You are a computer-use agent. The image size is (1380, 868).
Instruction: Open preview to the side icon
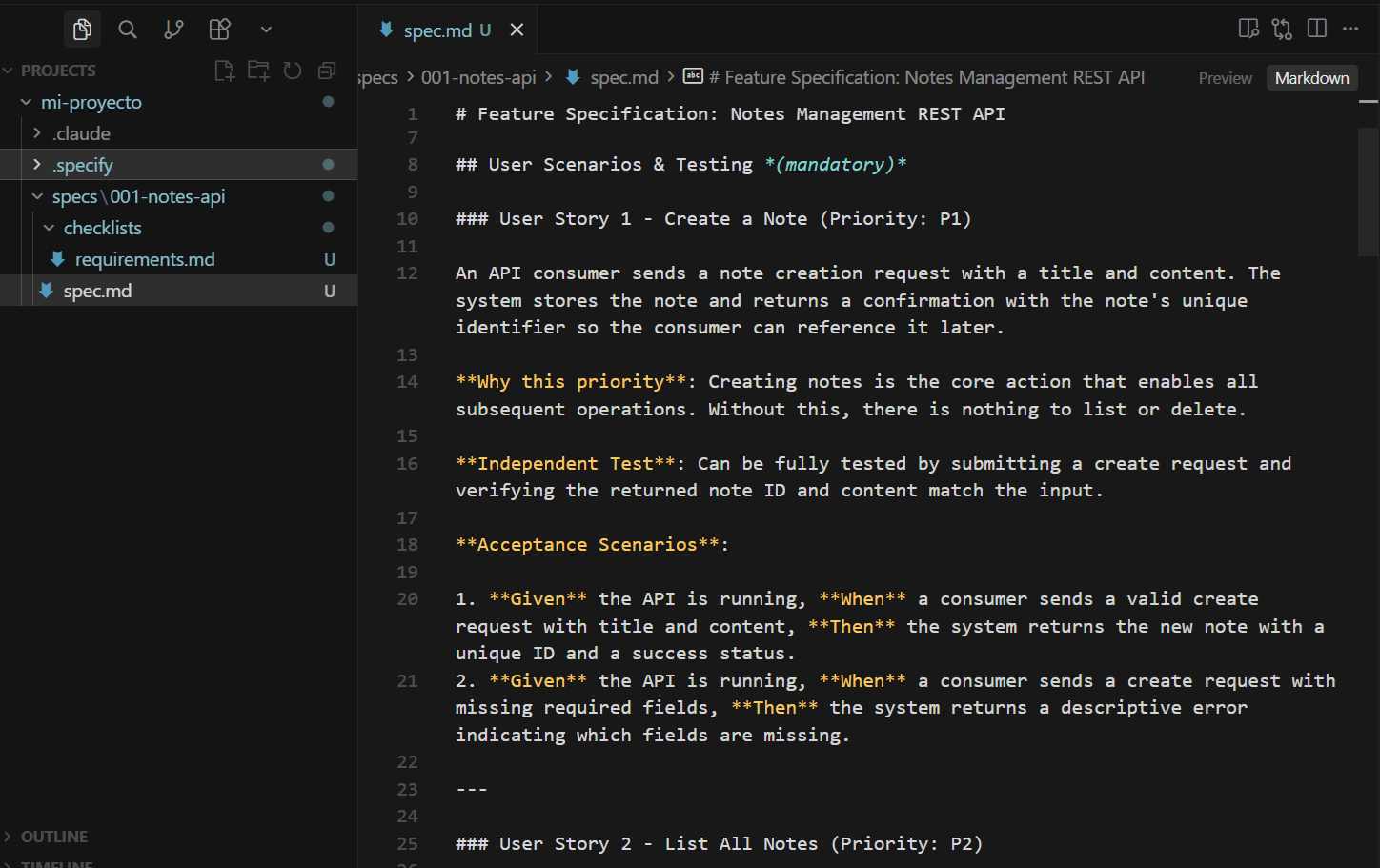tap(1248, 29)
